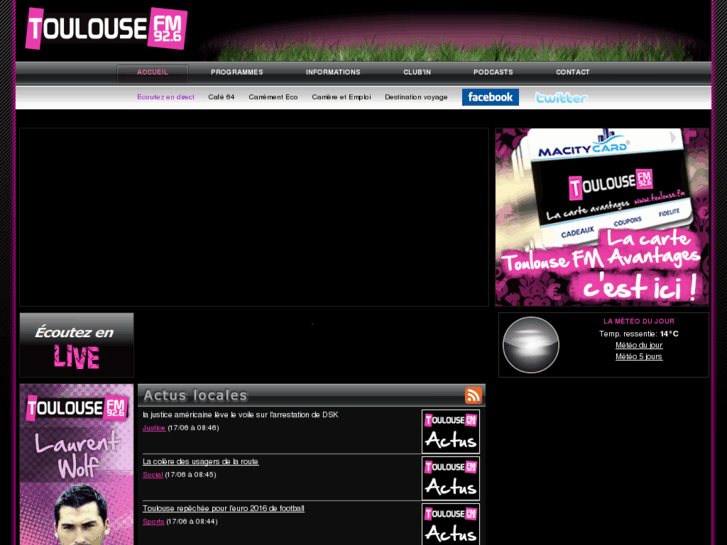Viewport: 727px width, 545px height.
Task: Click the Laurent Wolf promotional banner
Action: pos(77,464)
